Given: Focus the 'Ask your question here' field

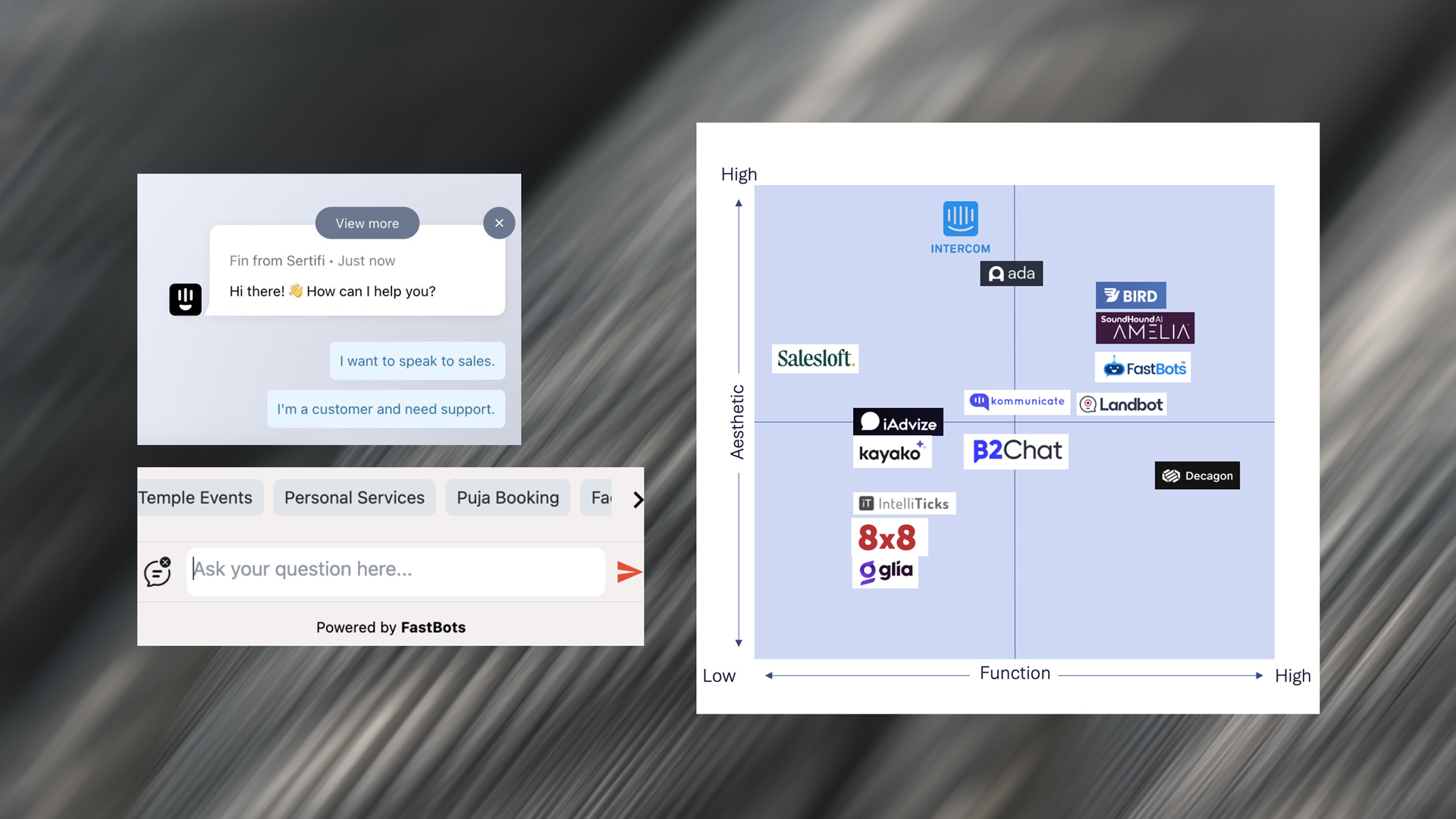Looking at the screenshot, I should pyautogui.click(x=394, y=570).
